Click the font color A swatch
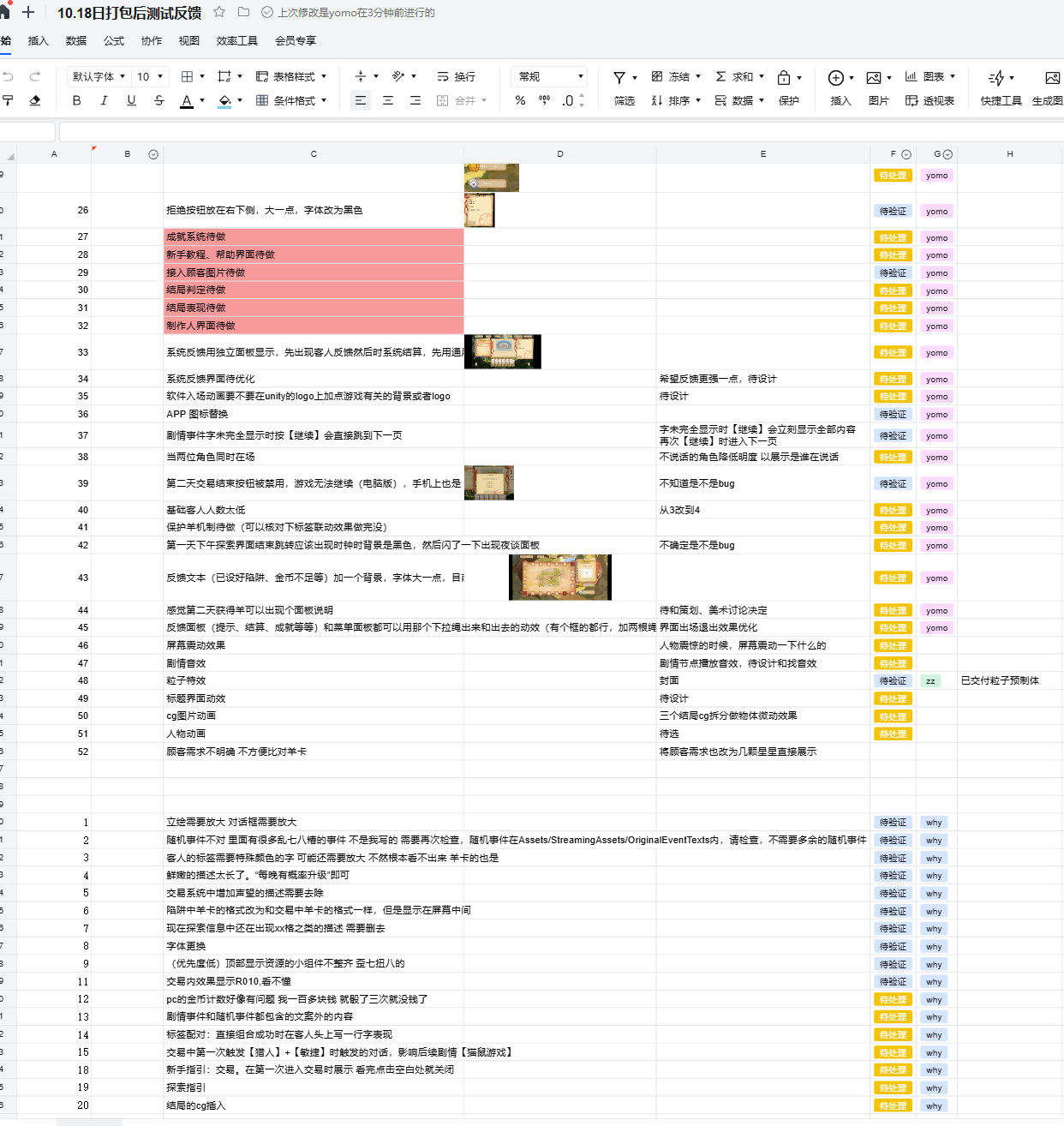 pos(187,101)
